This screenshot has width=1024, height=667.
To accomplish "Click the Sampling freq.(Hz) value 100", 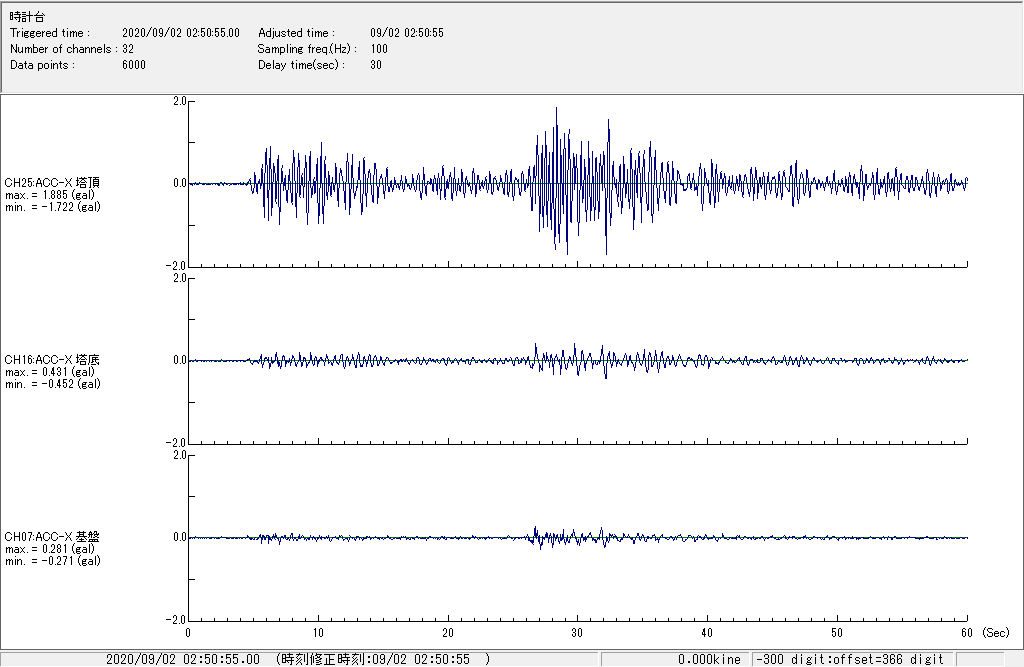I will (379, 49).
